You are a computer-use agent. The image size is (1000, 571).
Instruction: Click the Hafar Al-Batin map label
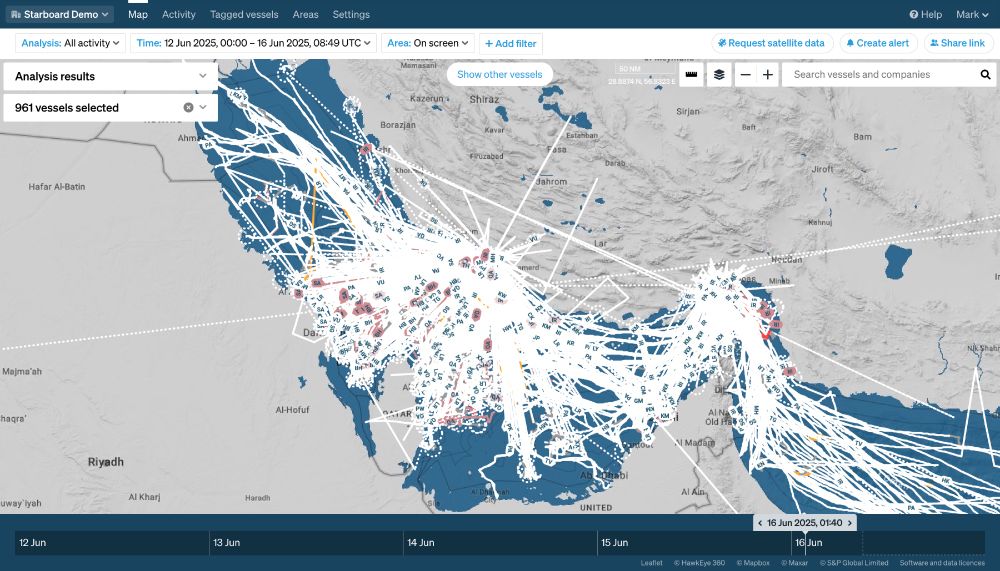pos(57,186)
